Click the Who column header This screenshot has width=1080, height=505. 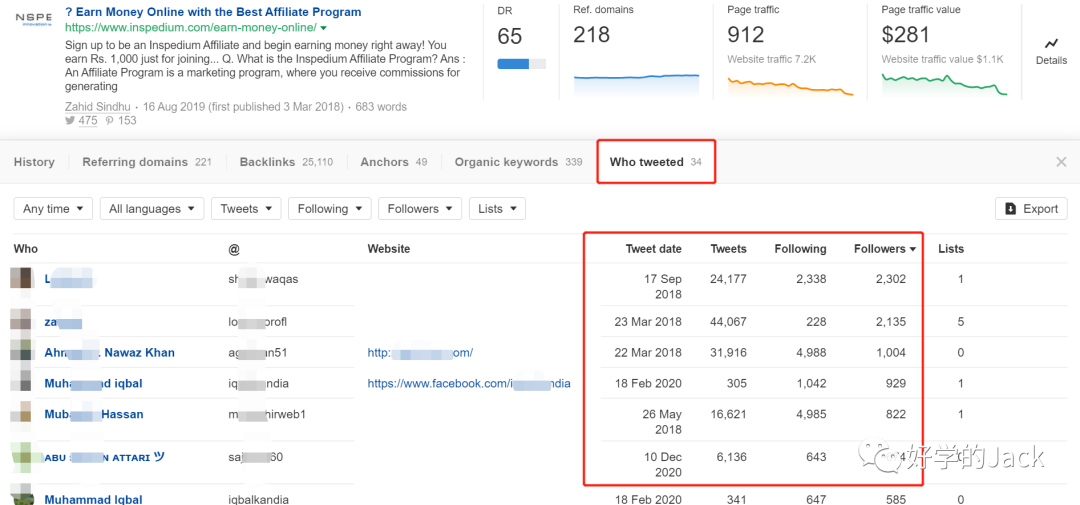click(25, 249)
